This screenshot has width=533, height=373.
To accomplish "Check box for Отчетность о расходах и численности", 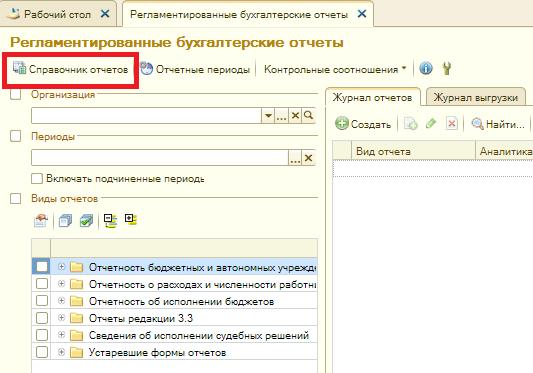I will pos(42,284).
